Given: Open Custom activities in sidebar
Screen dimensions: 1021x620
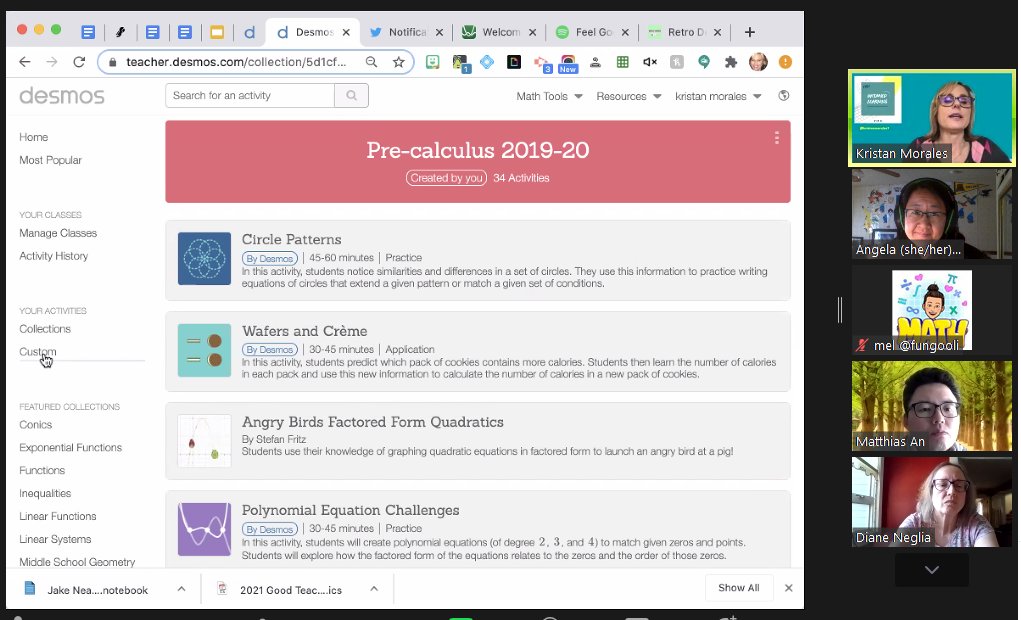Looking at the screenshot, I should (38, 352).
